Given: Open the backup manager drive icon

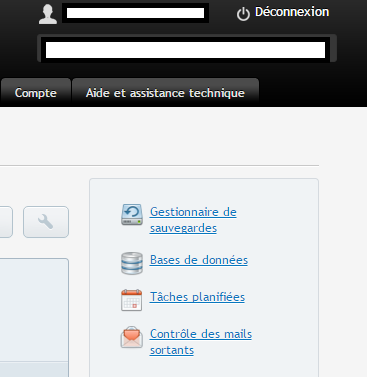Looking at the screenshot, I should (x=132, y=215).
